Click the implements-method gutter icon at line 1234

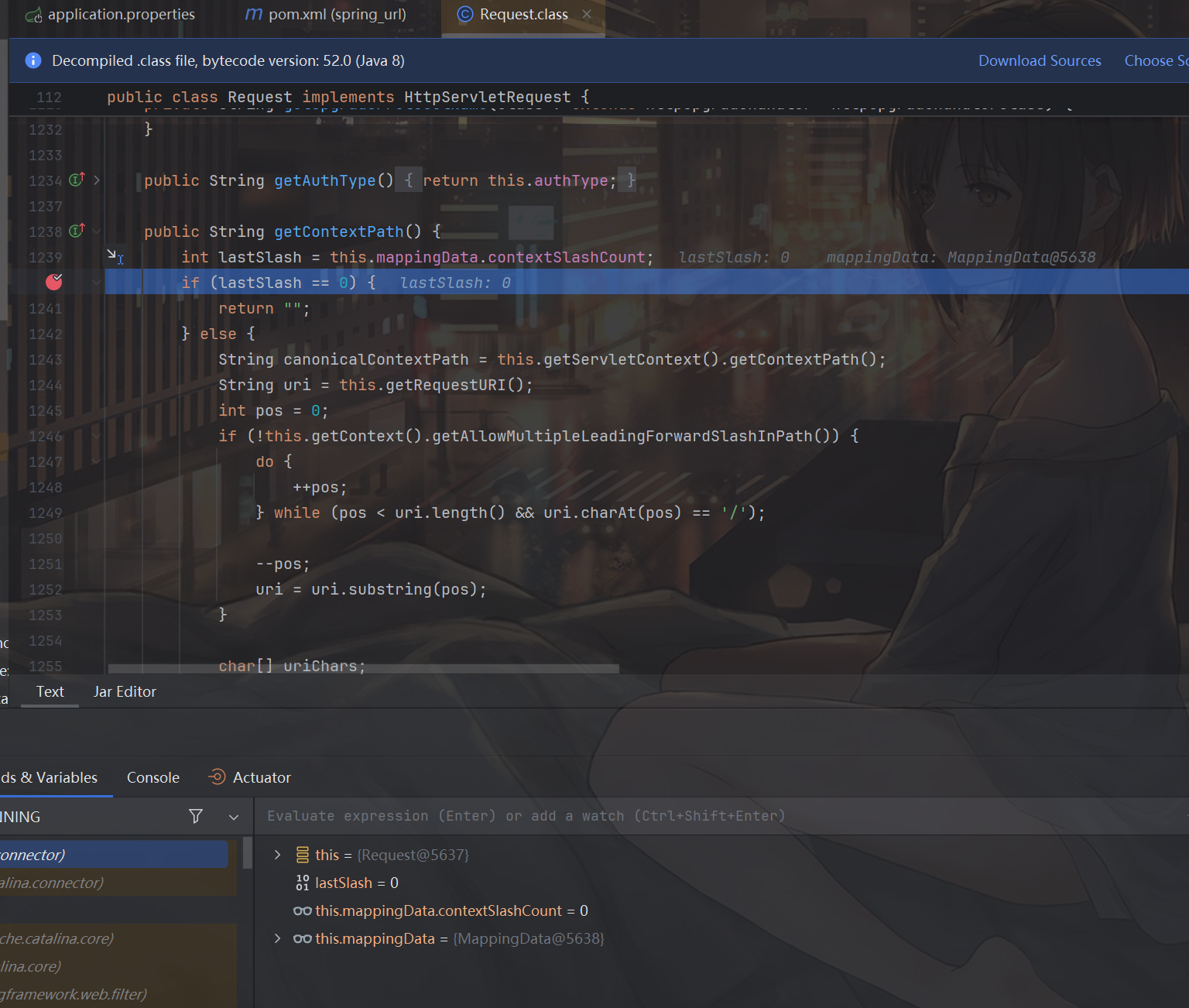click(77, 180)
